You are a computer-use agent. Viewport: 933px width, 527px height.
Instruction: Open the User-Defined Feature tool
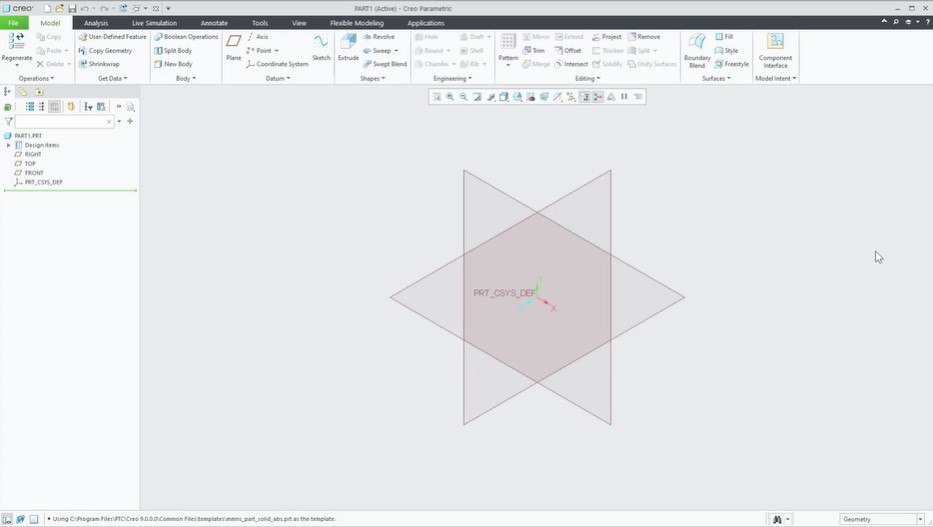[112, 37]
